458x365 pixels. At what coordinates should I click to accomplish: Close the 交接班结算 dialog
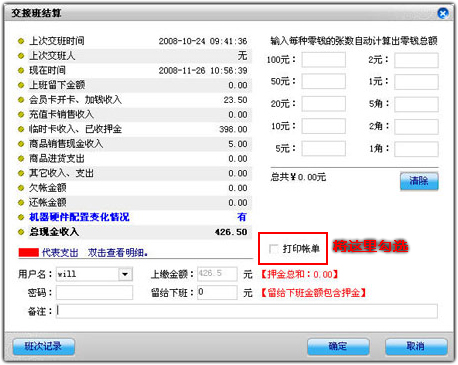[443, 13]
